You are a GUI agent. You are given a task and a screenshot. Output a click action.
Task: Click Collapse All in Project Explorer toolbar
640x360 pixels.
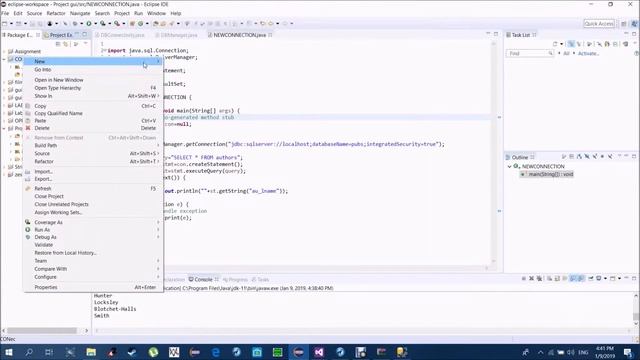[x=58, y=44]
